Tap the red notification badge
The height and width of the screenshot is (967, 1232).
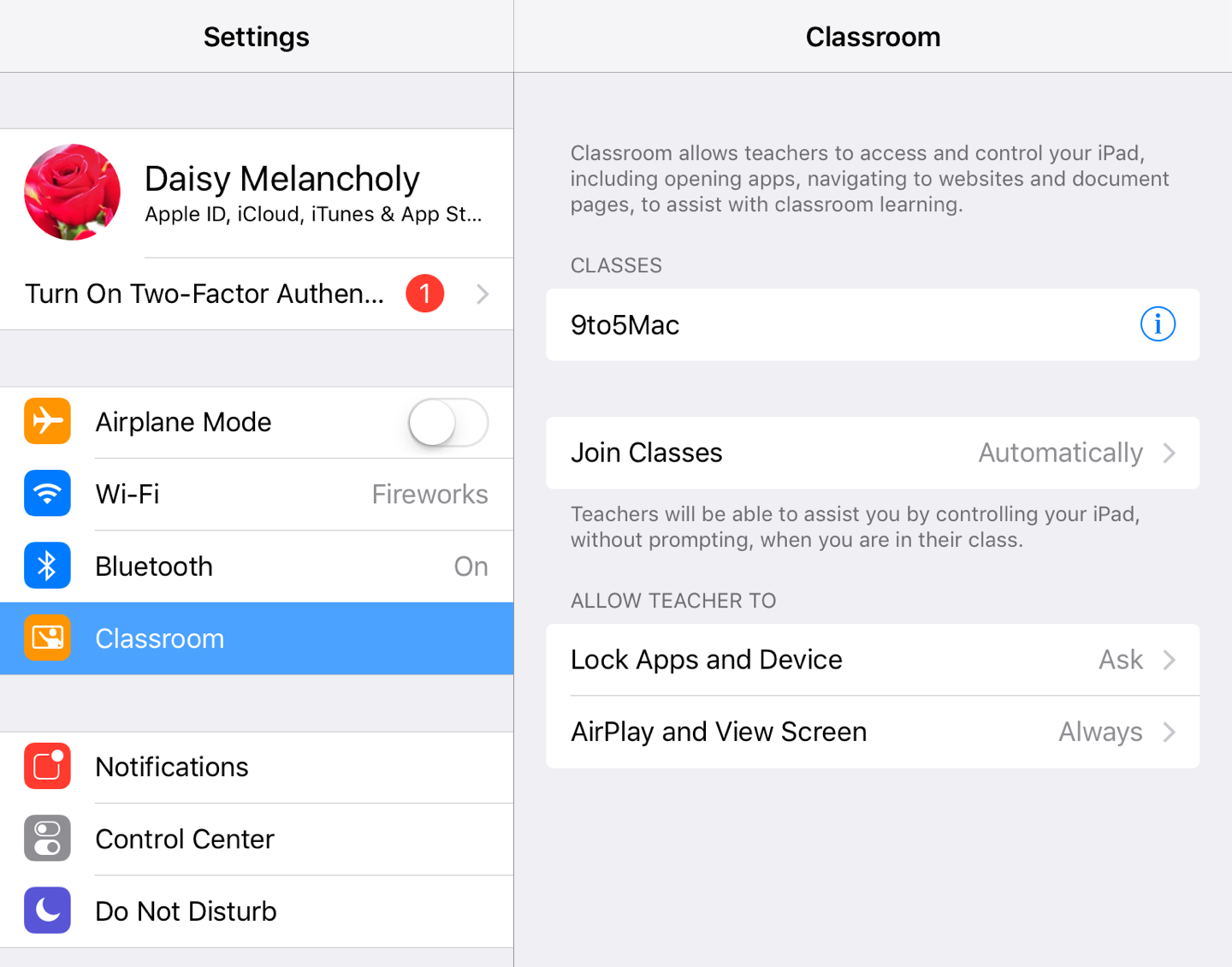click(424, 294)
